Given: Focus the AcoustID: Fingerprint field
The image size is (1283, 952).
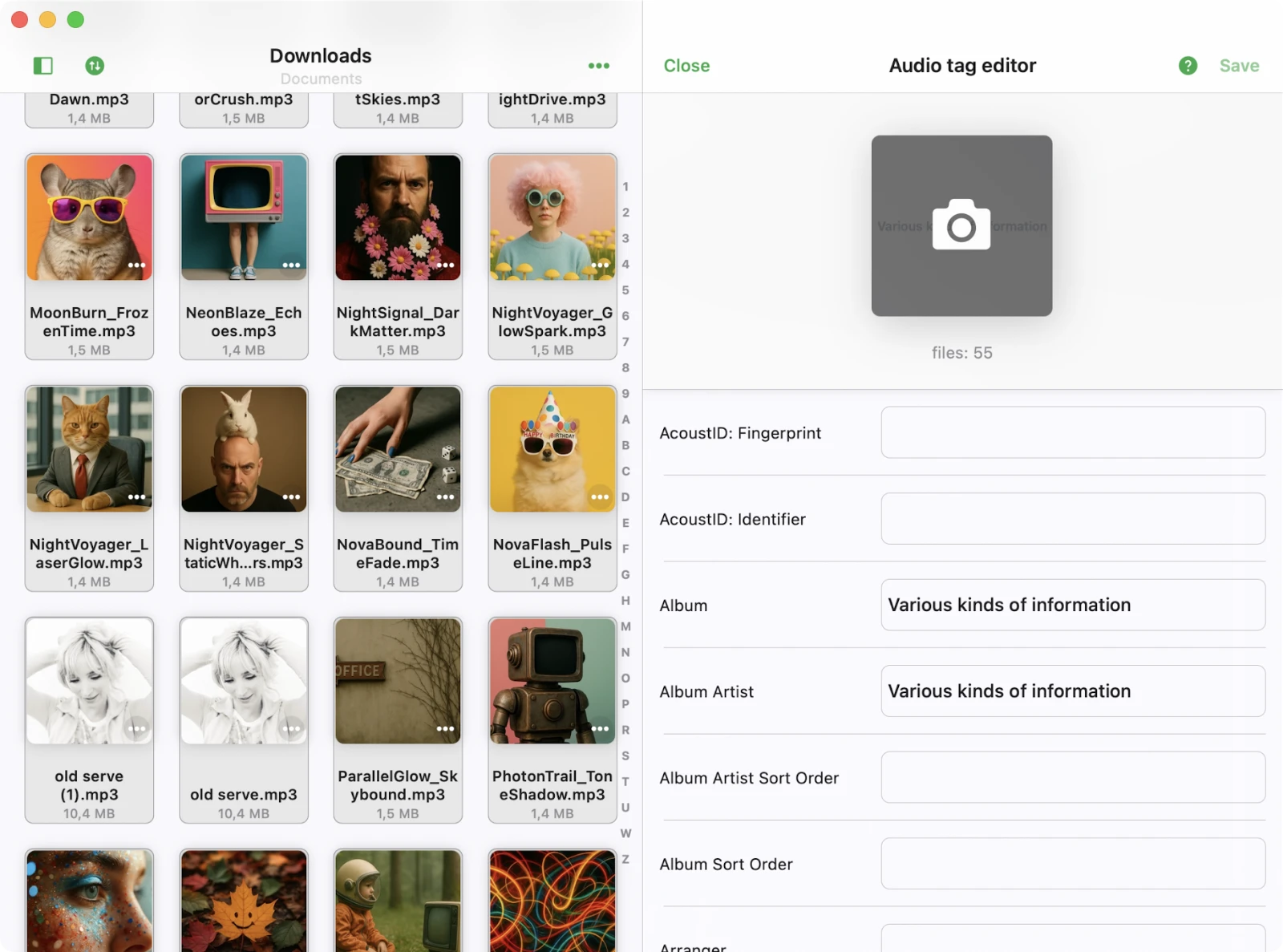Looking at the screenshot, I should pyautogui.click(x=1072, y=432).
